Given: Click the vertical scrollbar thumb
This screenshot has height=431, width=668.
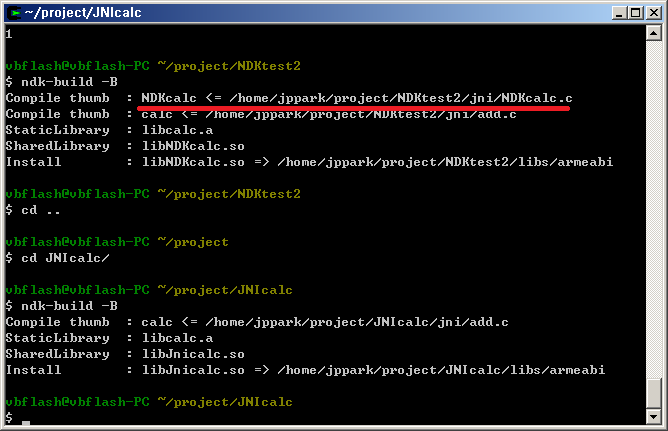Looking at the screenshot, I should (654, 393).
